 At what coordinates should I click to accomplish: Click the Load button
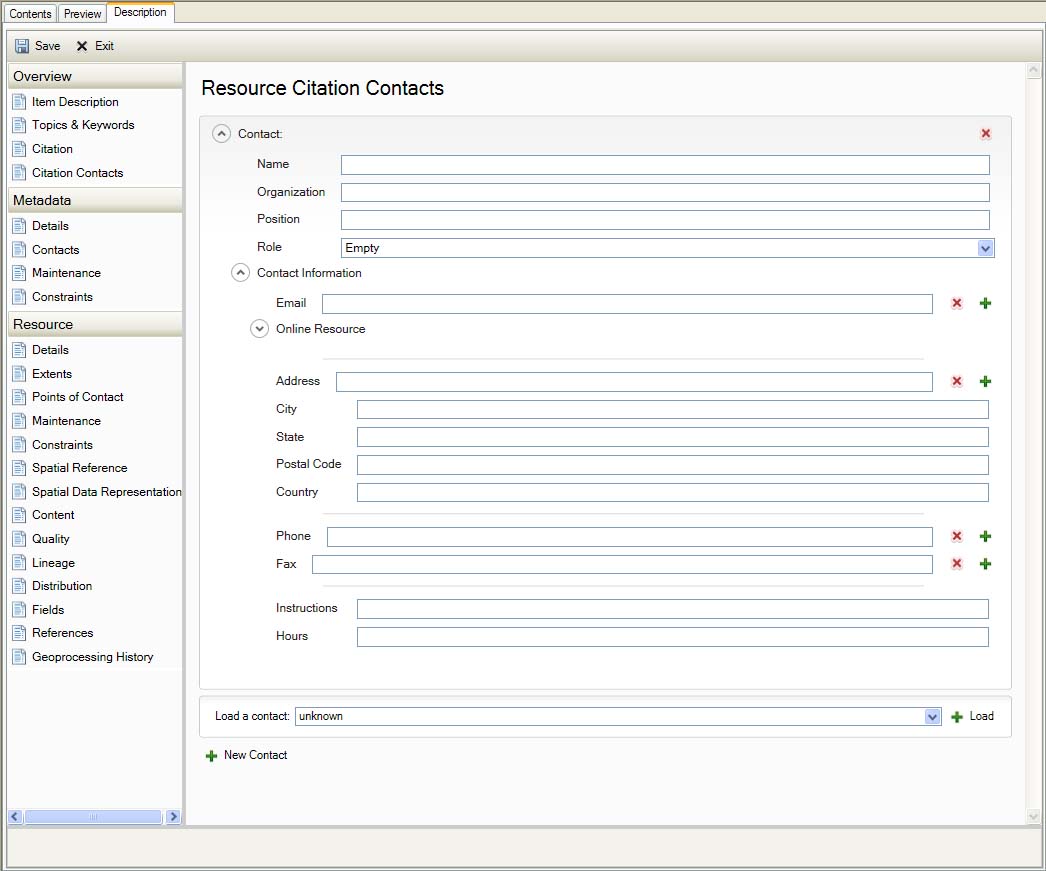pos(973,717)
